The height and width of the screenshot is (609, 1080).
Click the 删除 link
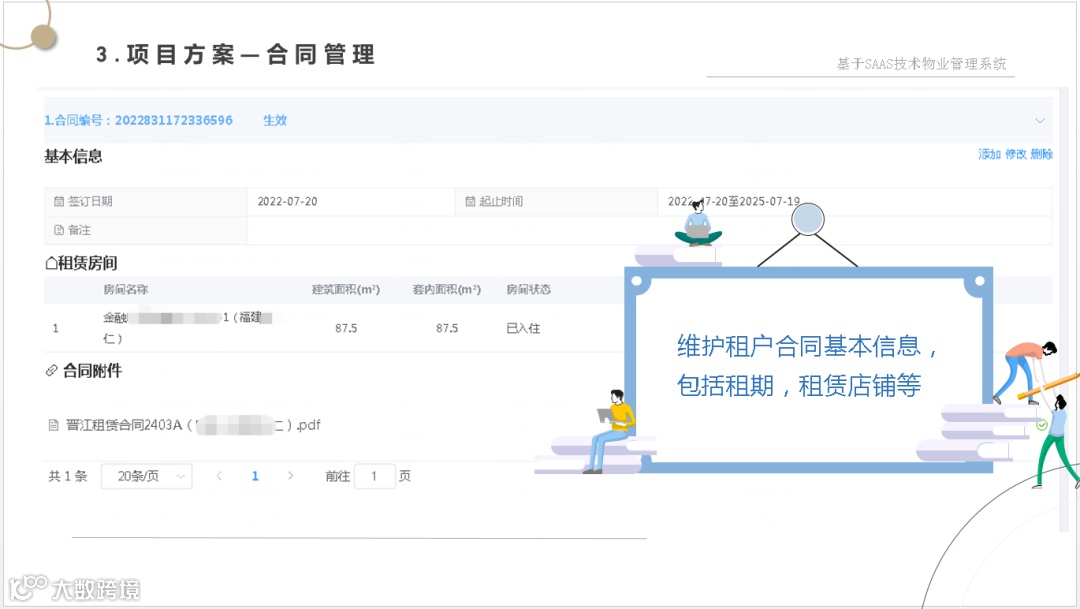[1041, 154]
